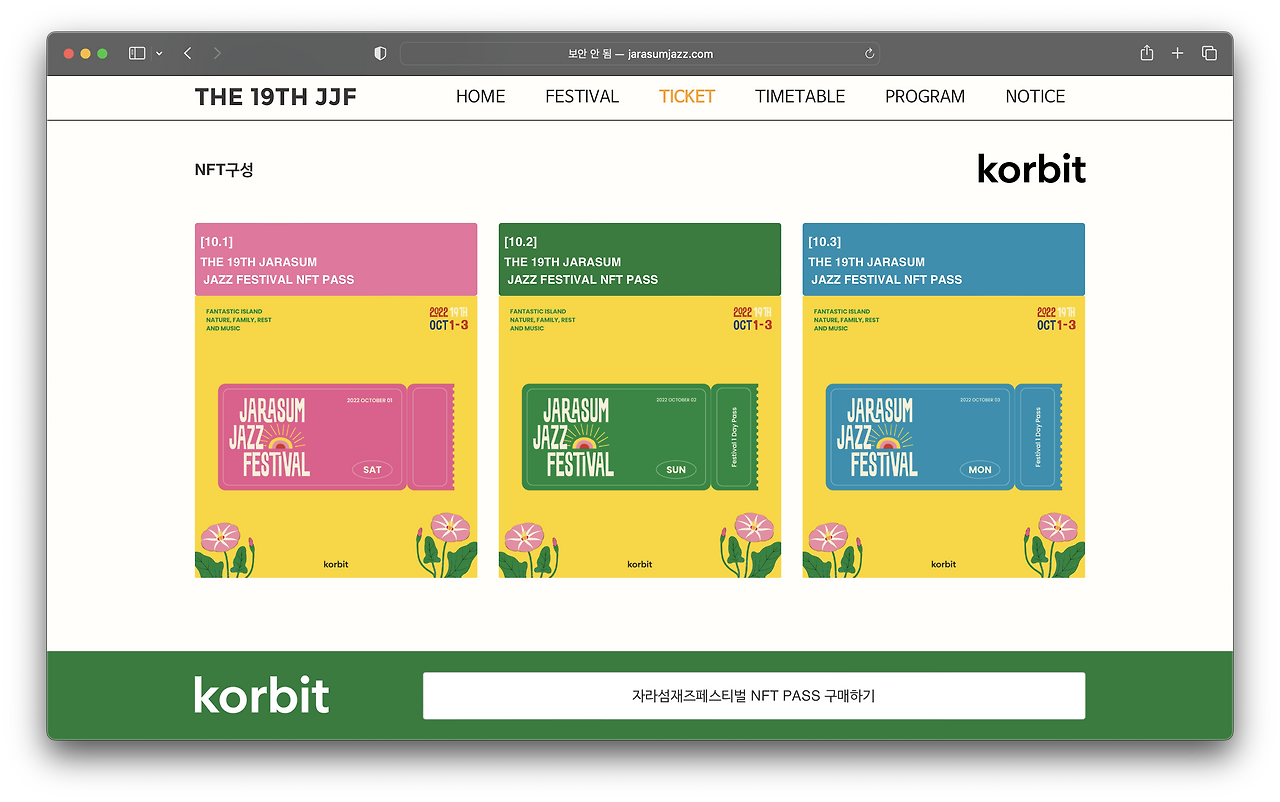Click 자라섬재즈페스티벌 NFT PASS 구매하기 button

[754, 696]
